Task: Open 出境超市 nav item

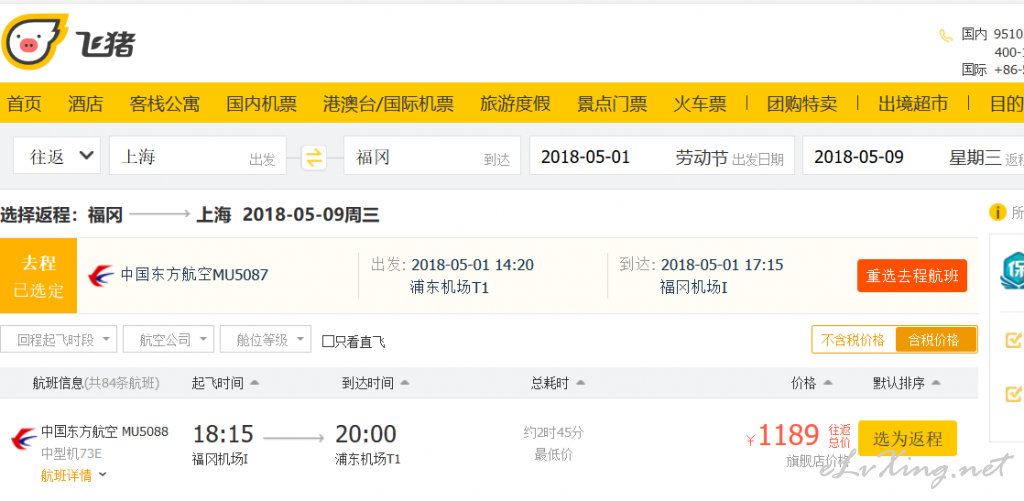Action: tap(913, 104)
